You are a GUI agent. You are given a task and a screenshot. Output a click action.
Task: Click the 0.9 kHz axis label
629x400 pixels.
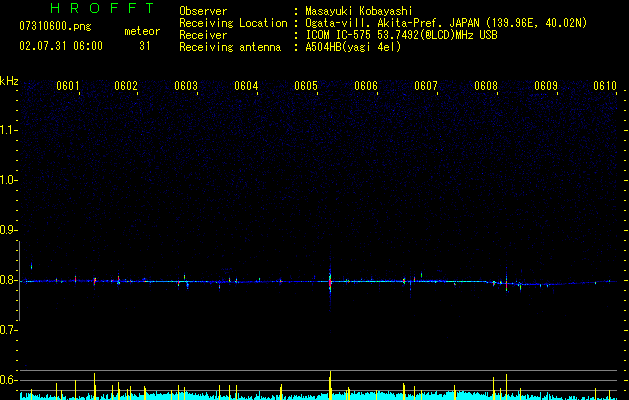pos(8,230)
